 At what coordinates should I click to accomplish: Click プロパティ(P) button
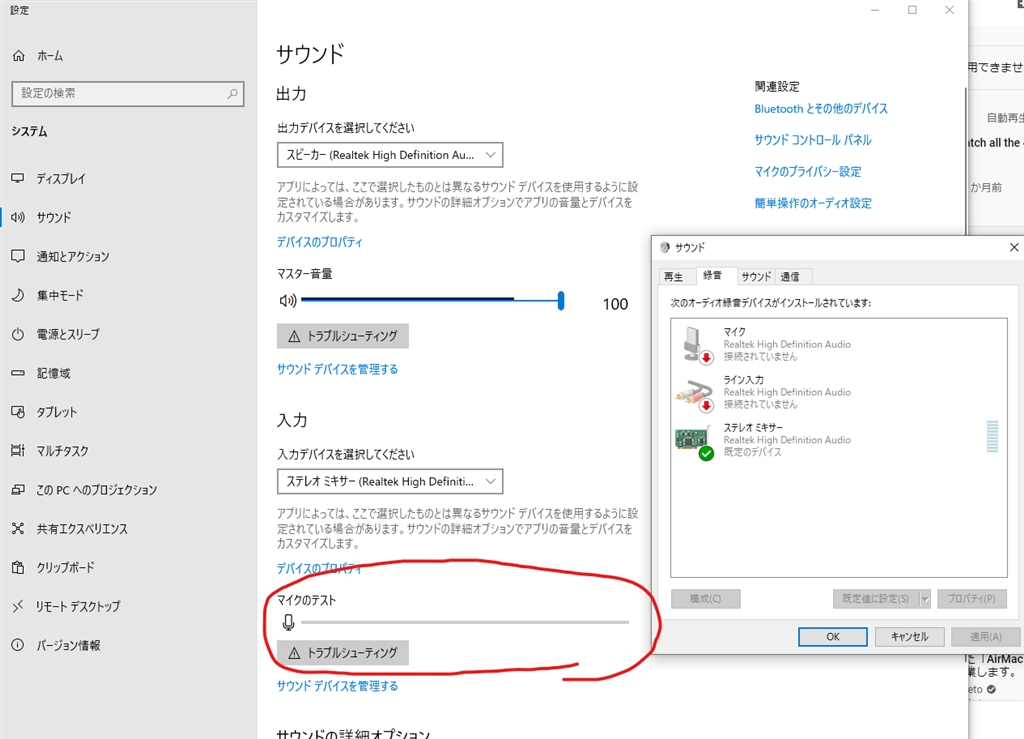point(972,599)
